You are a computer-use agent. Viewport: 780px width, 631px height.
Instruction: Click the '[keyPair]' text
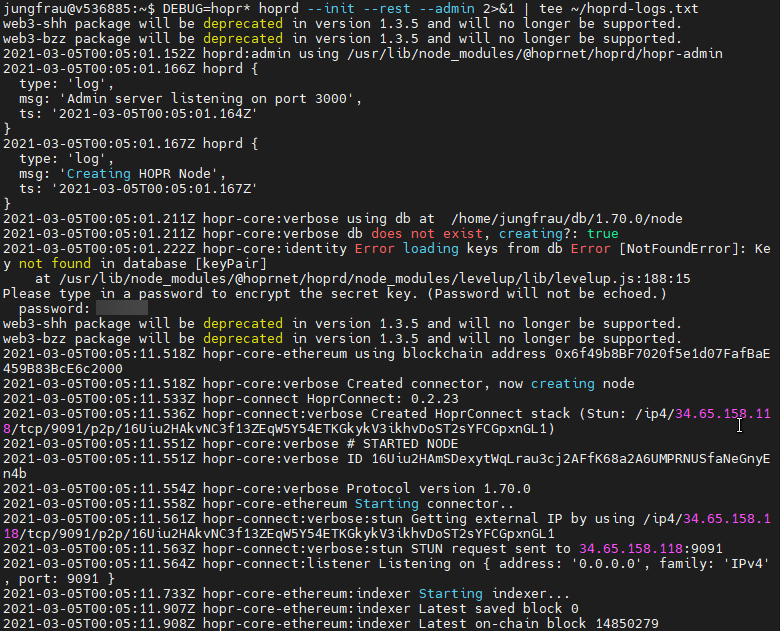[231, 264]
